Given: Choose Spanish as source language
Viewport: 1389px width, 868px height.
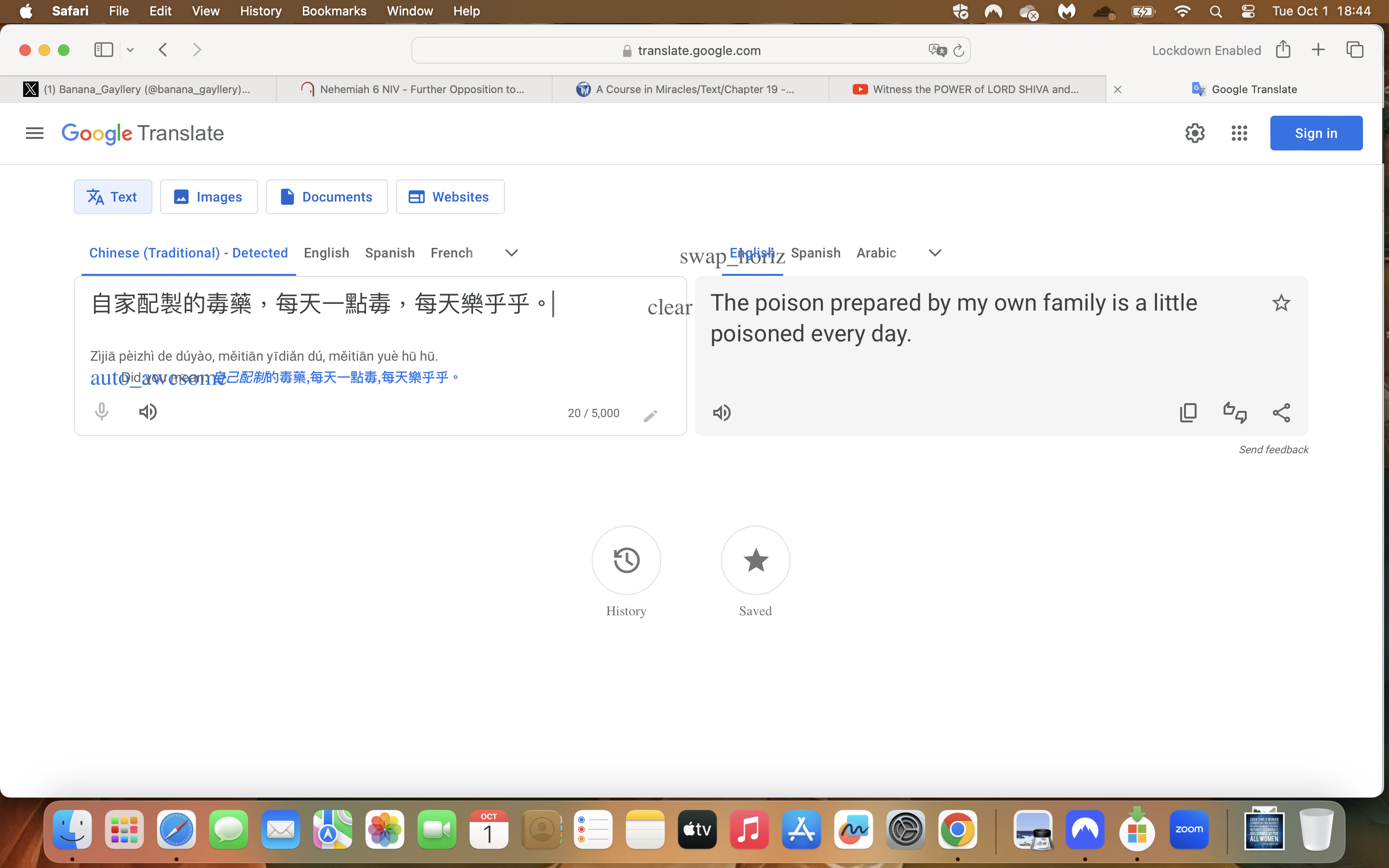Looking at the screenshot, I should click(390, 253).
